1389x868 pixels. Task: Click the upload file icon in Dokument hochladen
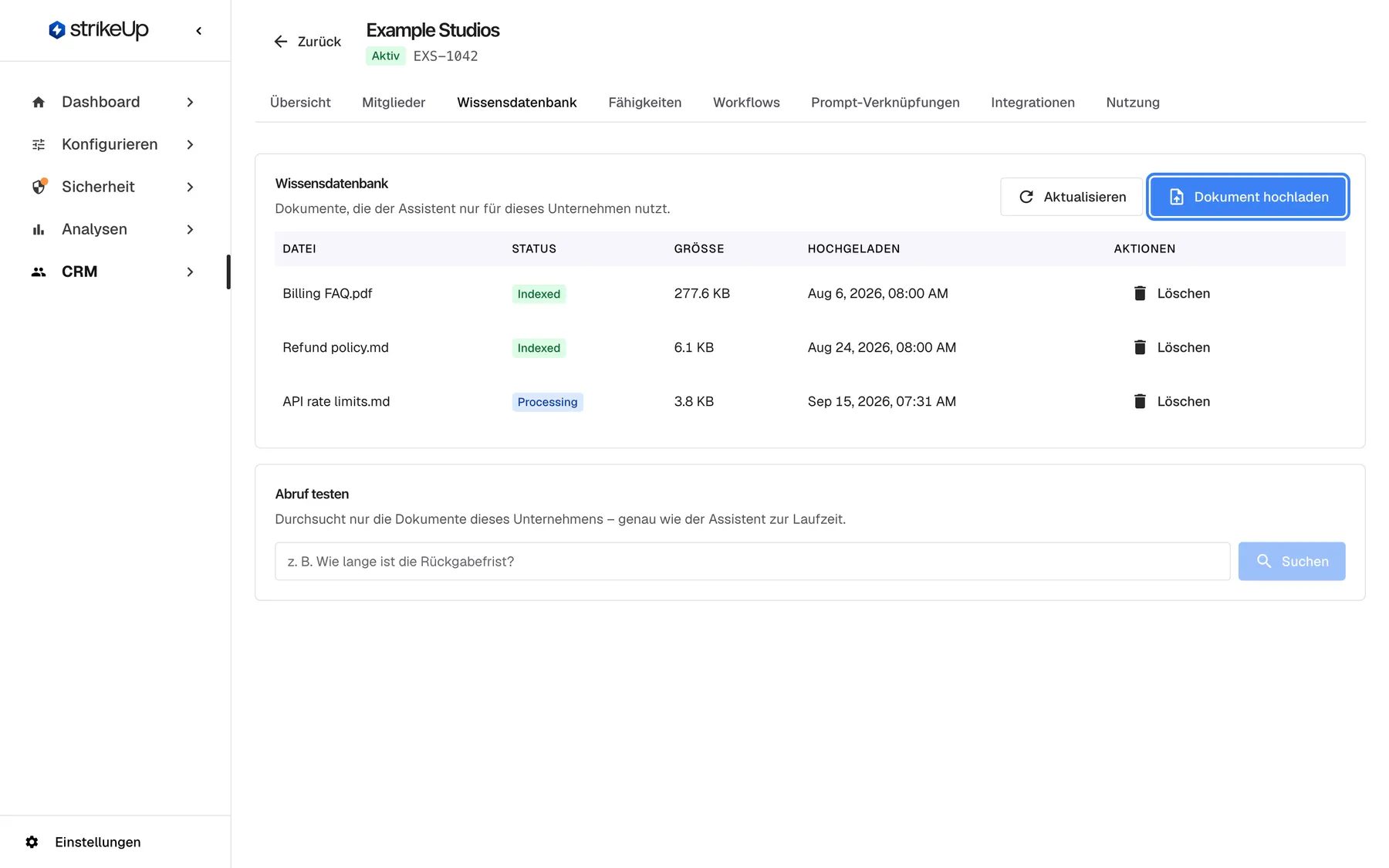1176,198
